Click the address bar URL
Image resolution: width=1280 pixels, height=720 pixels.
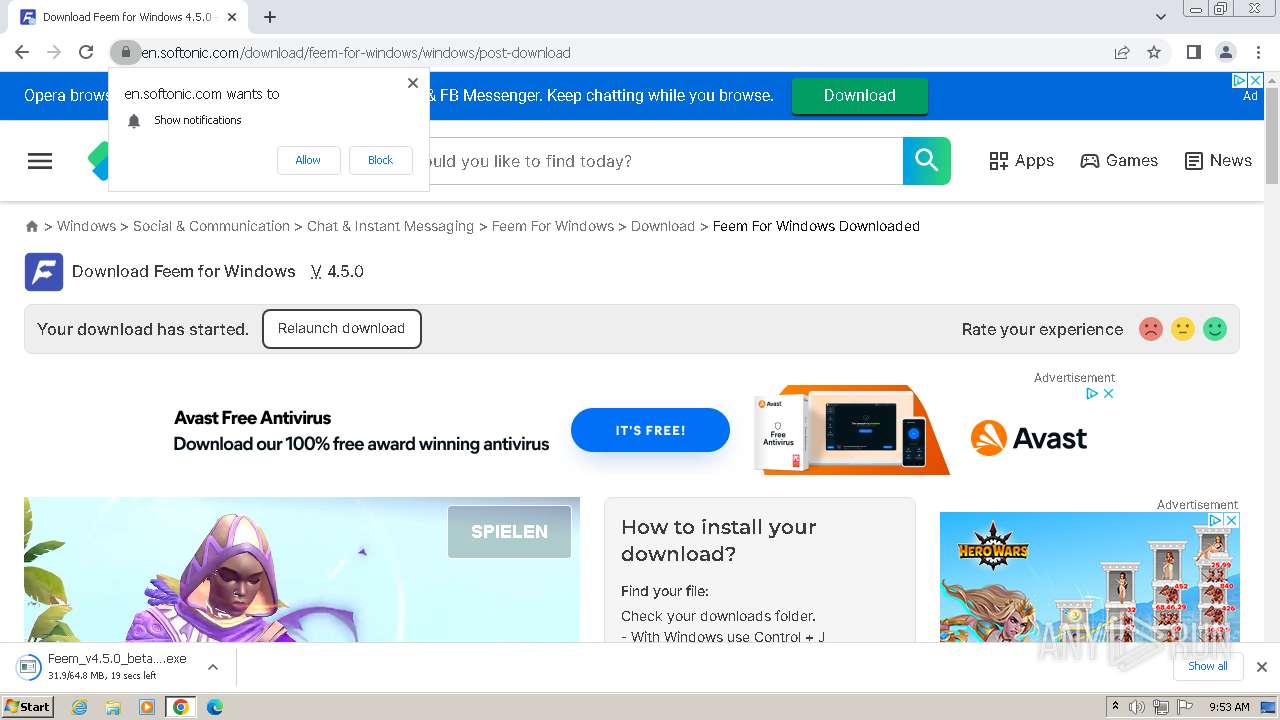click(x=356, y=52)
